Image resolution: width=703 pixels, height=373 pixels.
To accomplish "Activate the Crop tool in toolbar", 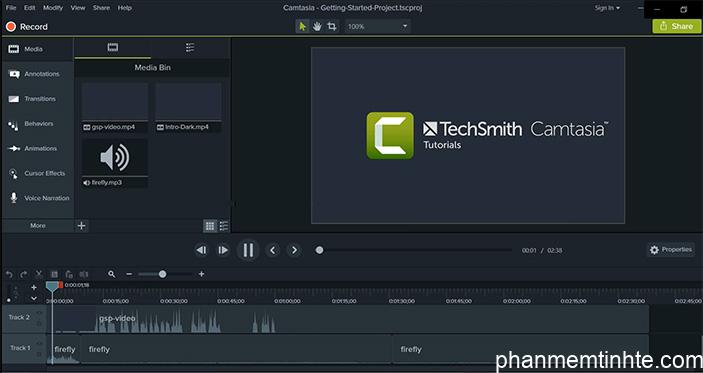I will point(332,26).
